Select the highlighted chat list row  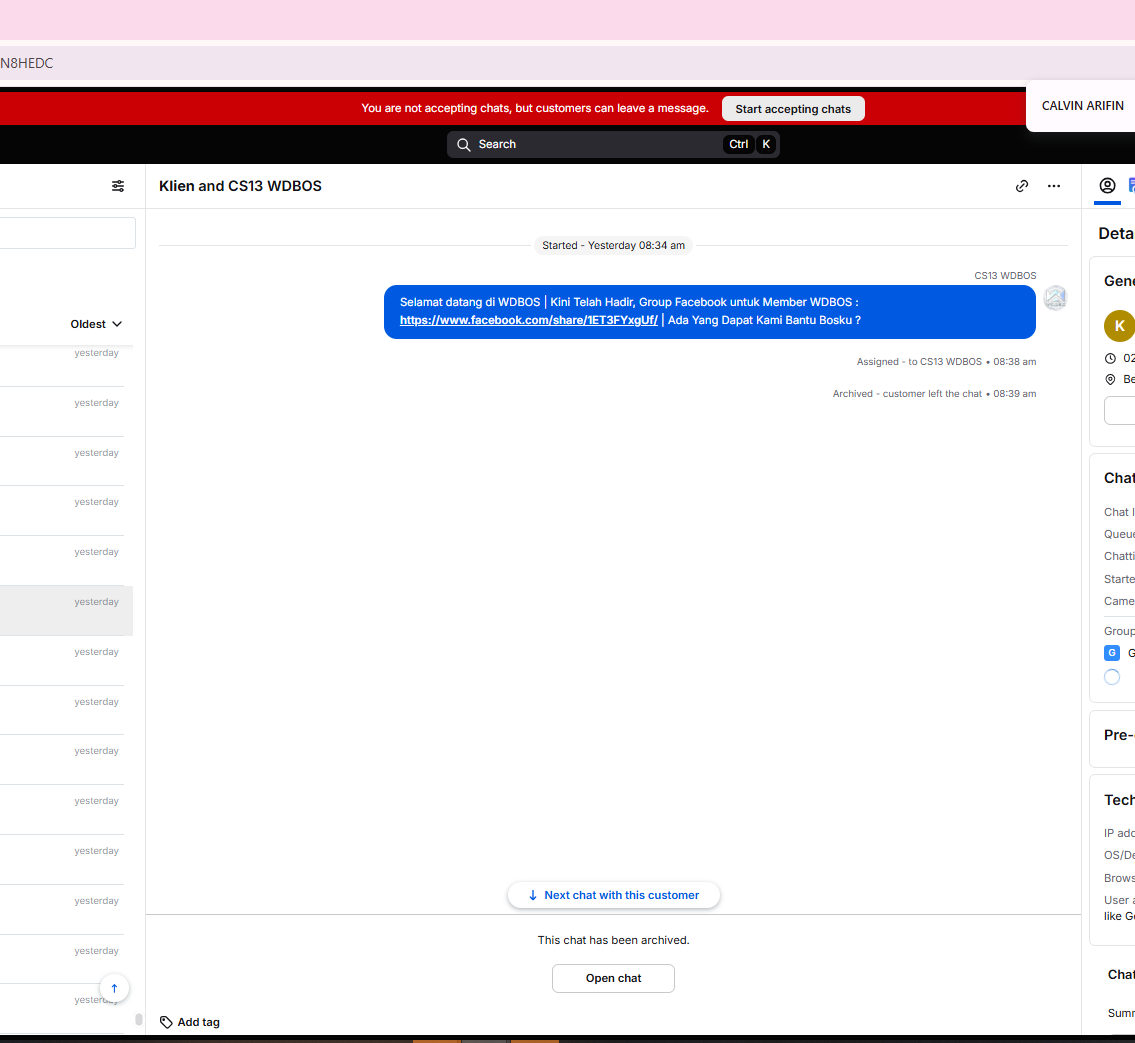point(66,611)
